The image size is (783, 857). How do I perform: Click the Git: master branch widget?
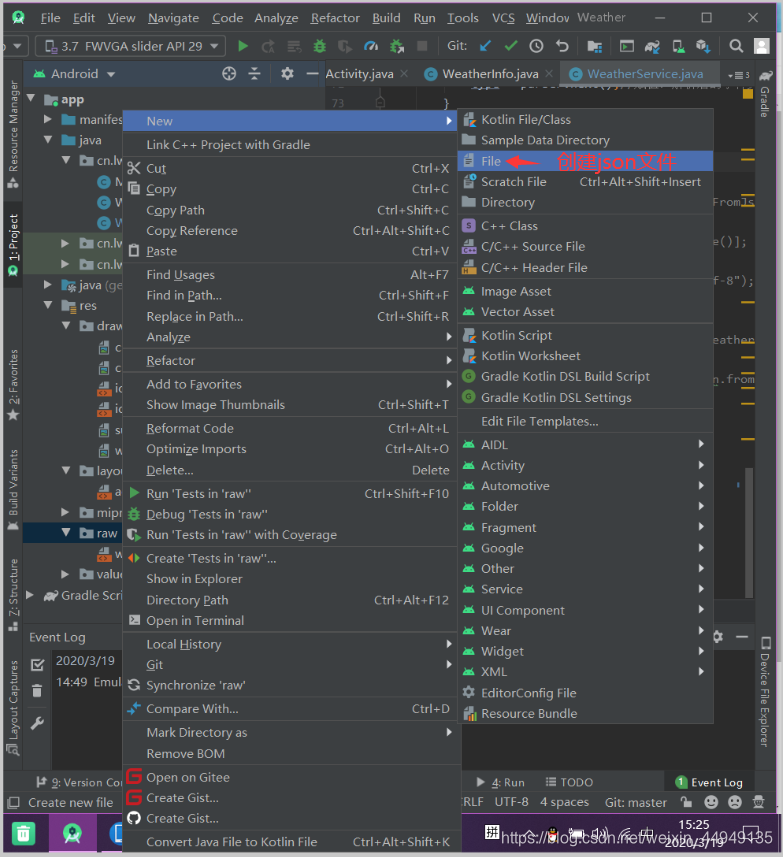[635, 802]
